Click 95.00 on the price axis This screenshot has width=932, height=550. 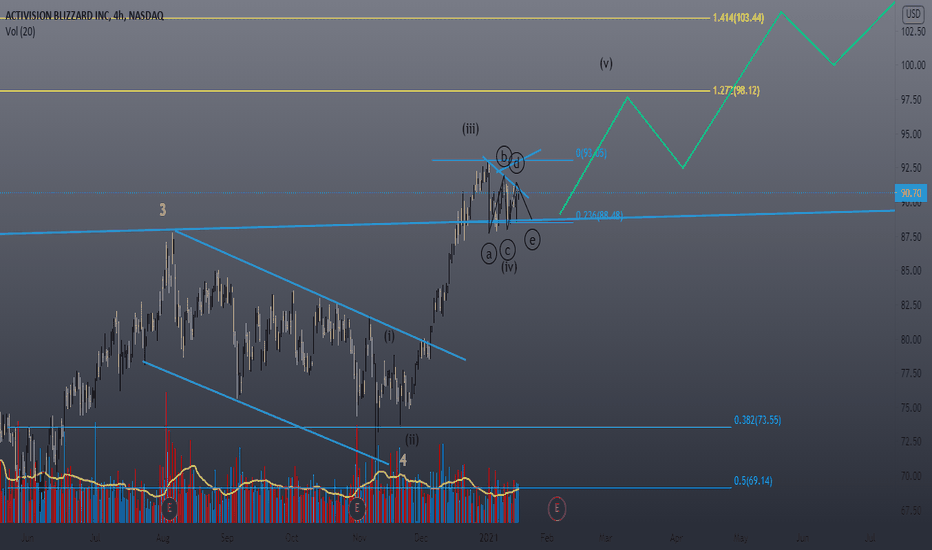(x=911, y=134)
